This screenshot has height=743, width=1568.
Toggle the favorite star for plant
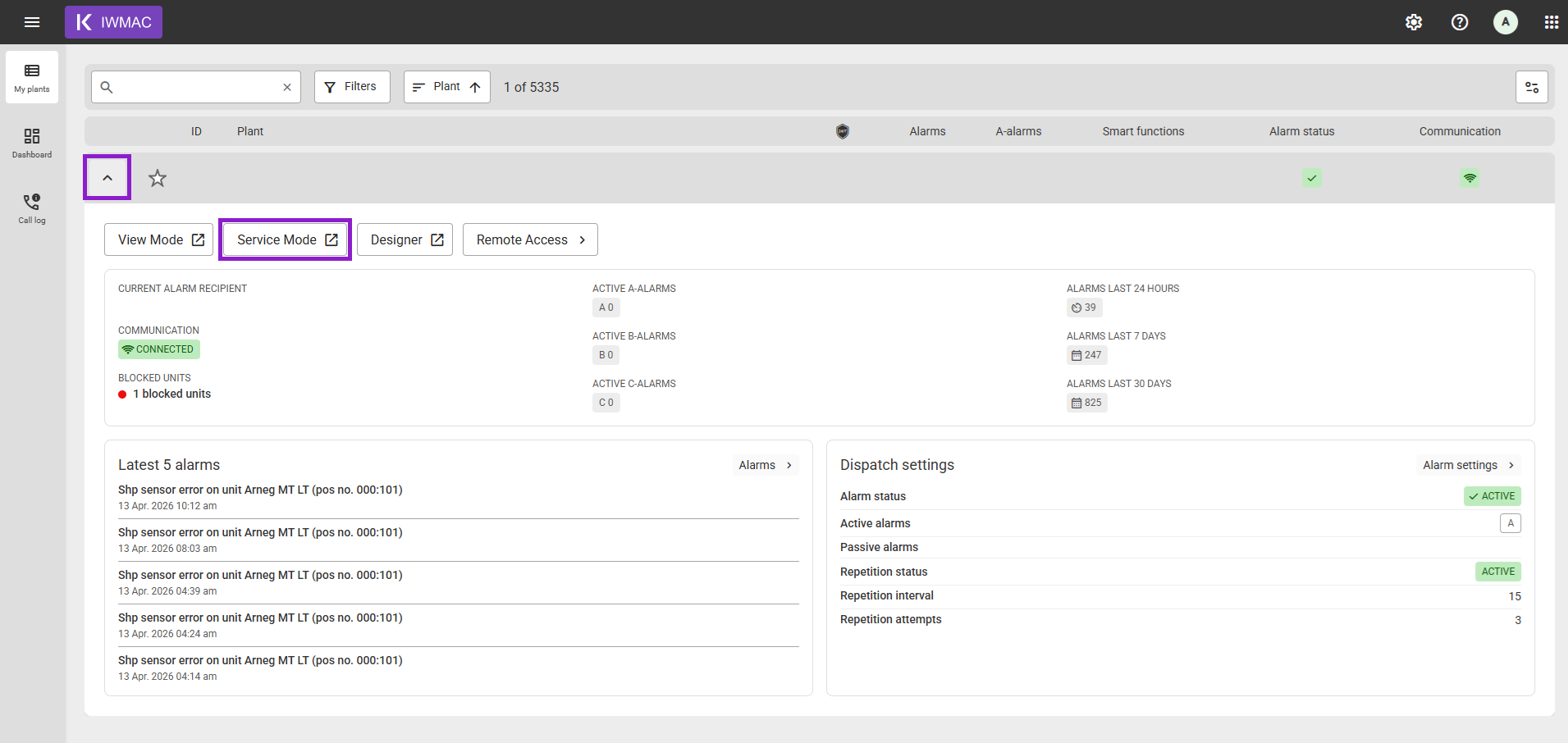[158, 178]
